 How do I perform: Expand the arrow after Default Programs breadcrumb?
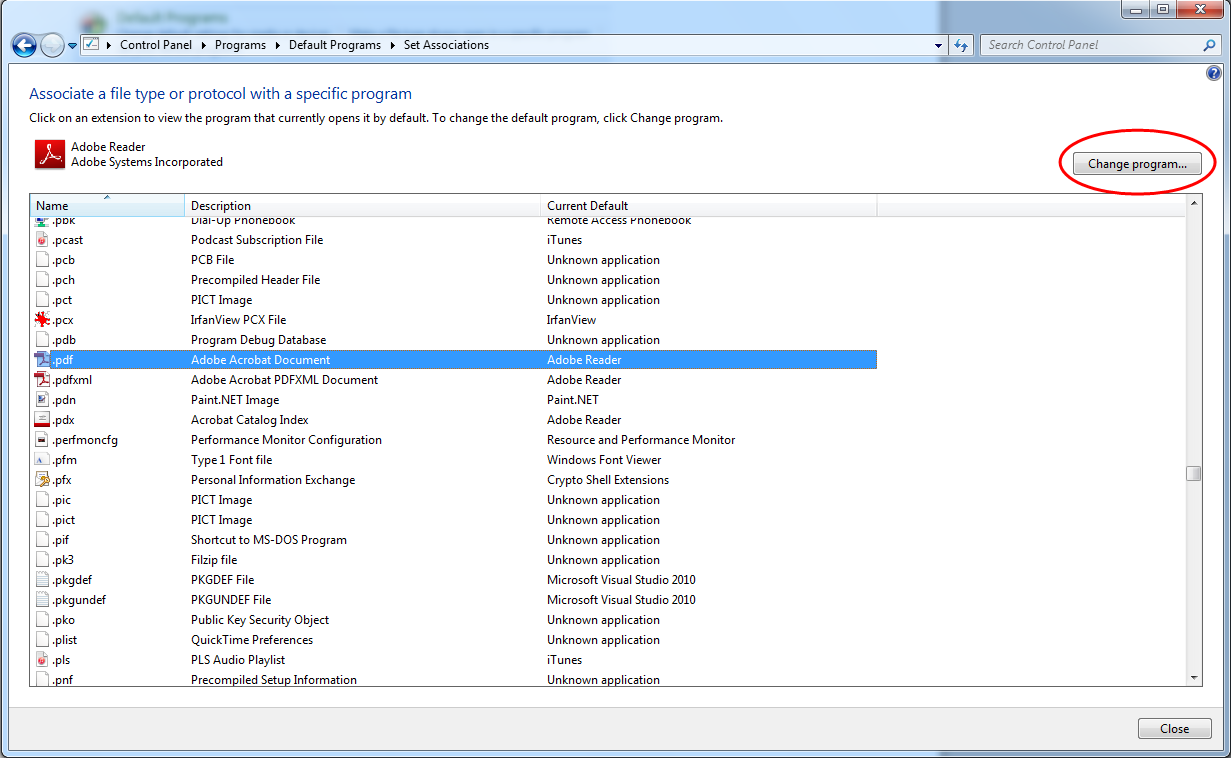(392, 45)
